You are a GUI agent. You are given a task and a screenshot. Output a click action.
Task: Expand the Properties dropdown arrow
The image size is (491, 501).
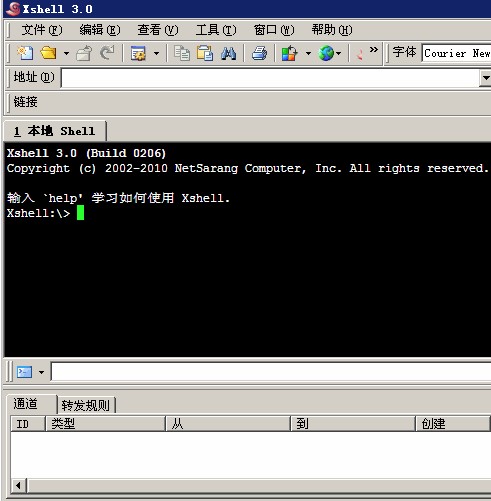tap(156, 53)
